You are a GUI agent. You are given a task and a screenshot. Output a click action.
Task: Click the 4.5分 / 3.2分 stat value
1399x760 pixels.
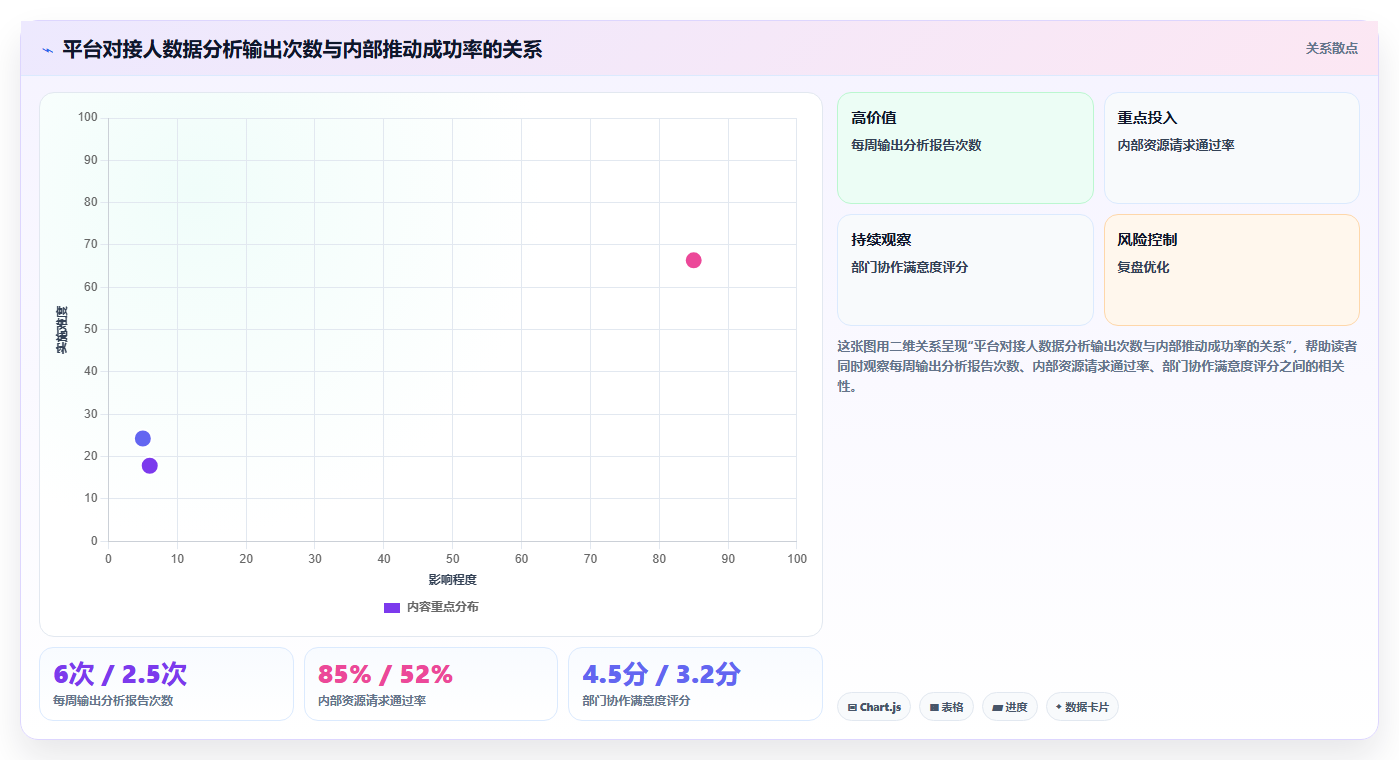pos(661,674)
